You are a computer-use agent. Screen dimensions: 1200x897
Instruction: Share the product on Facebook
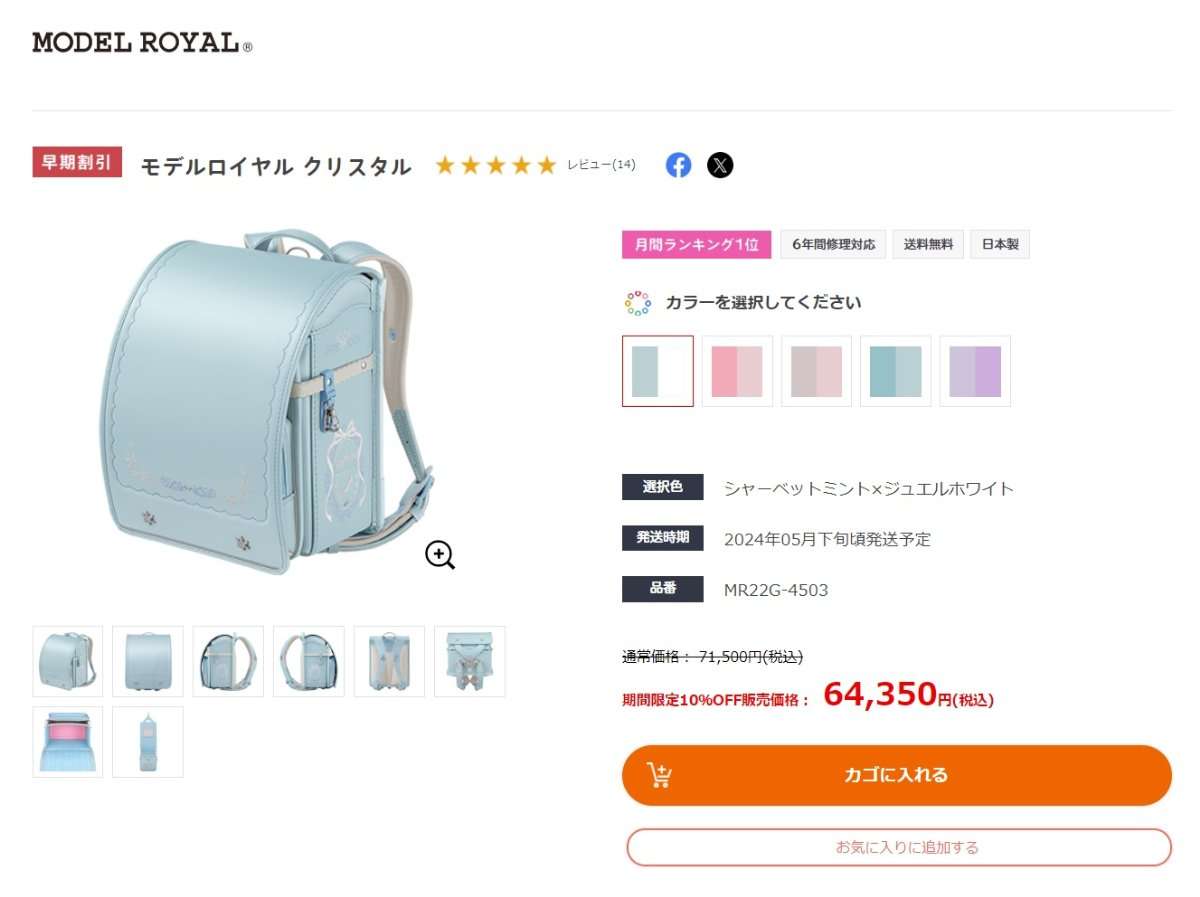pos(679,165)
